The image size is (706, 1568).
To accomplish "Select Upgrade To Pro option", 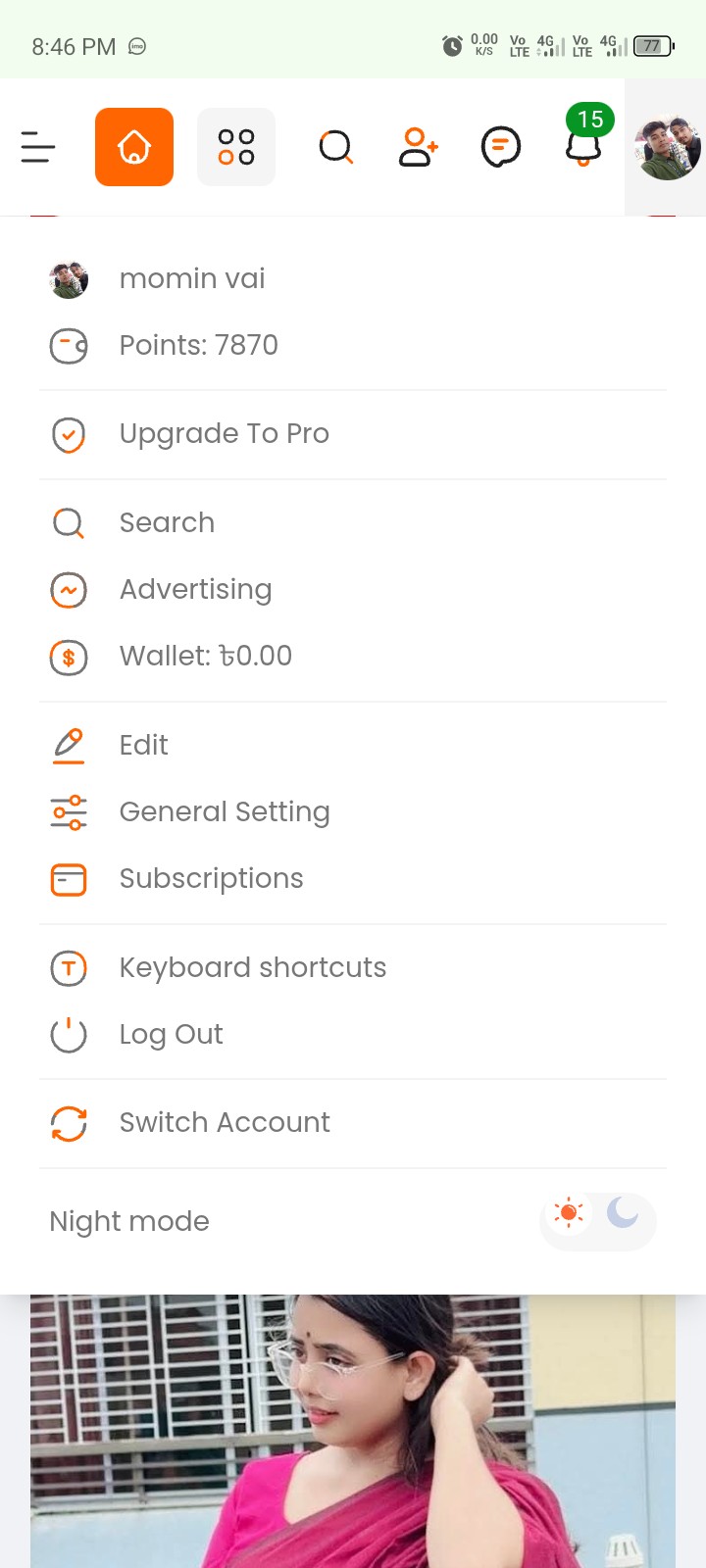I will [x=224, y=434].
